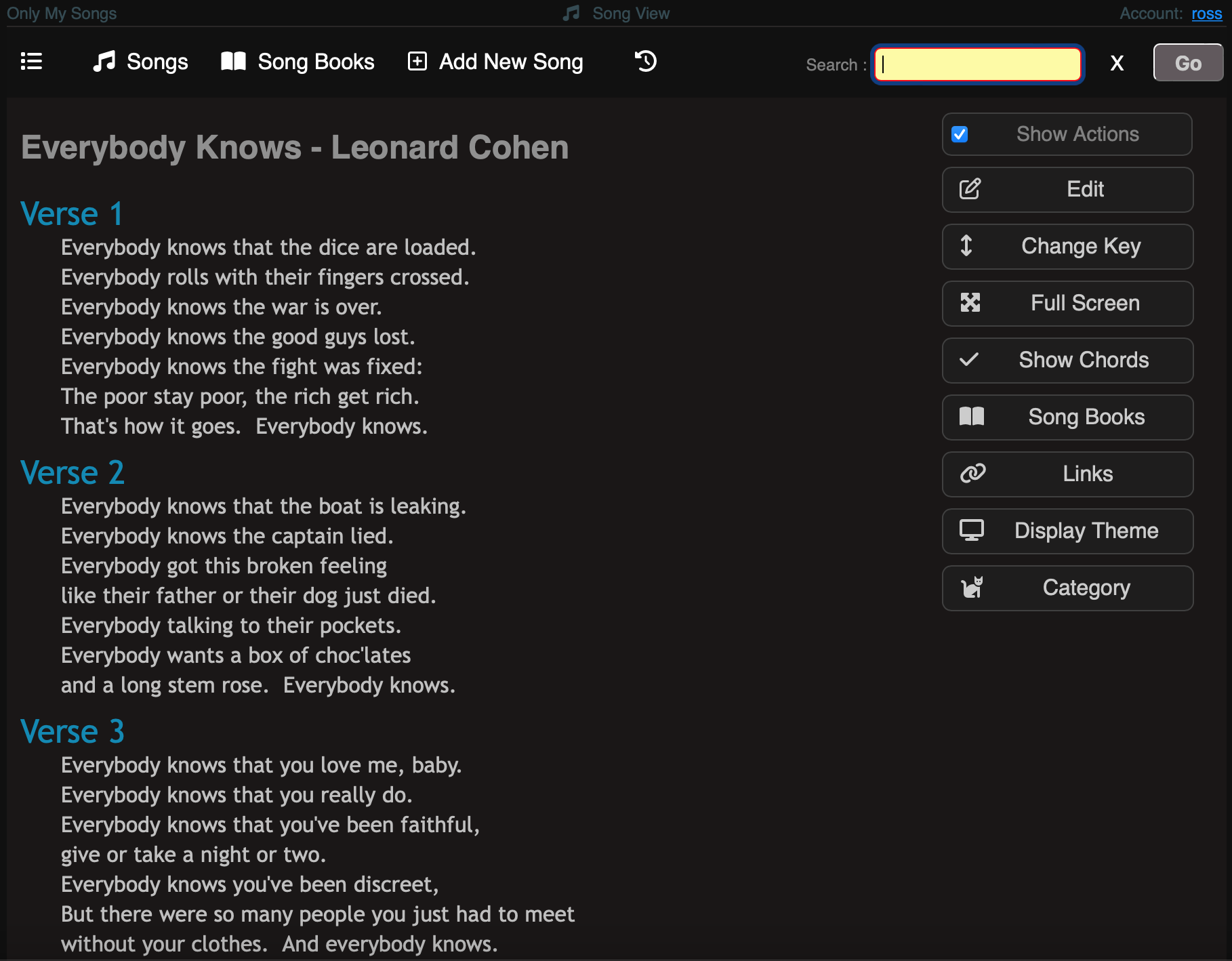The image size is (1232, 961).
Task: Expand the Category options
Action: (1086, 588)
